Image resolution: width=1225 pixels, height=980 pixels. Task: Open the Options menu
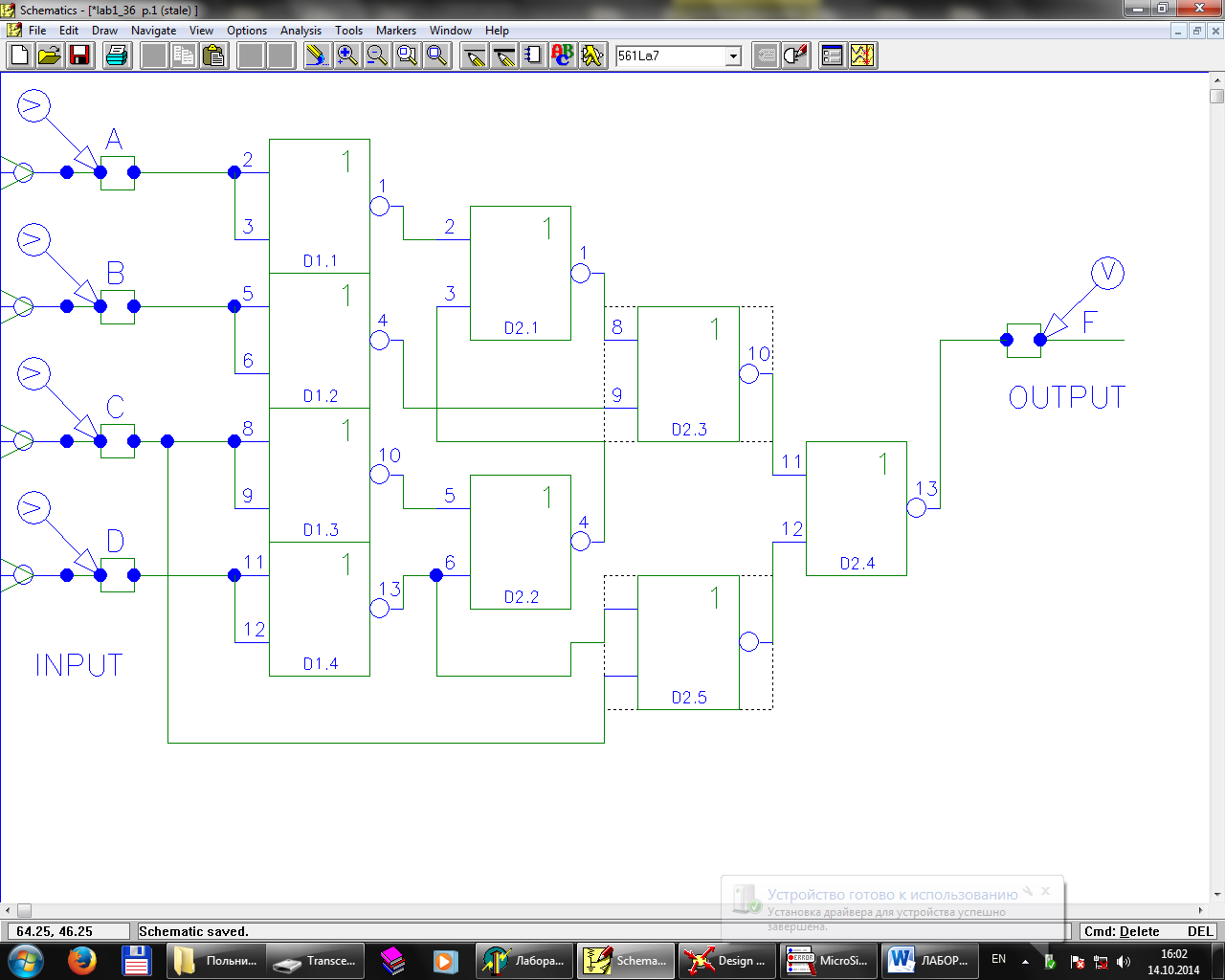point(247,31)
